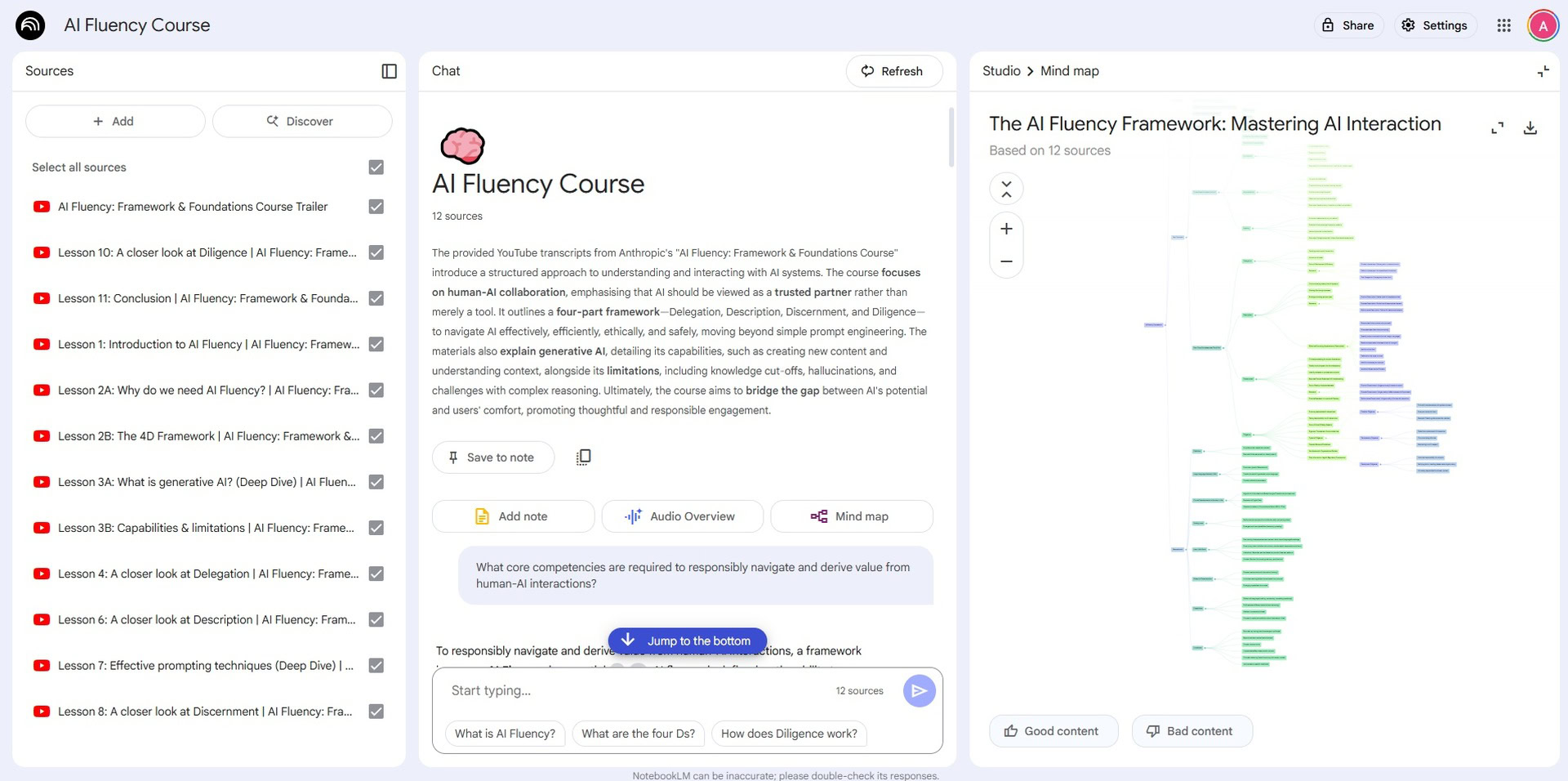This screenshot has height=781, width=1568.
Task: Expand mind map to full screen
Action: [x=1497, y=128]
